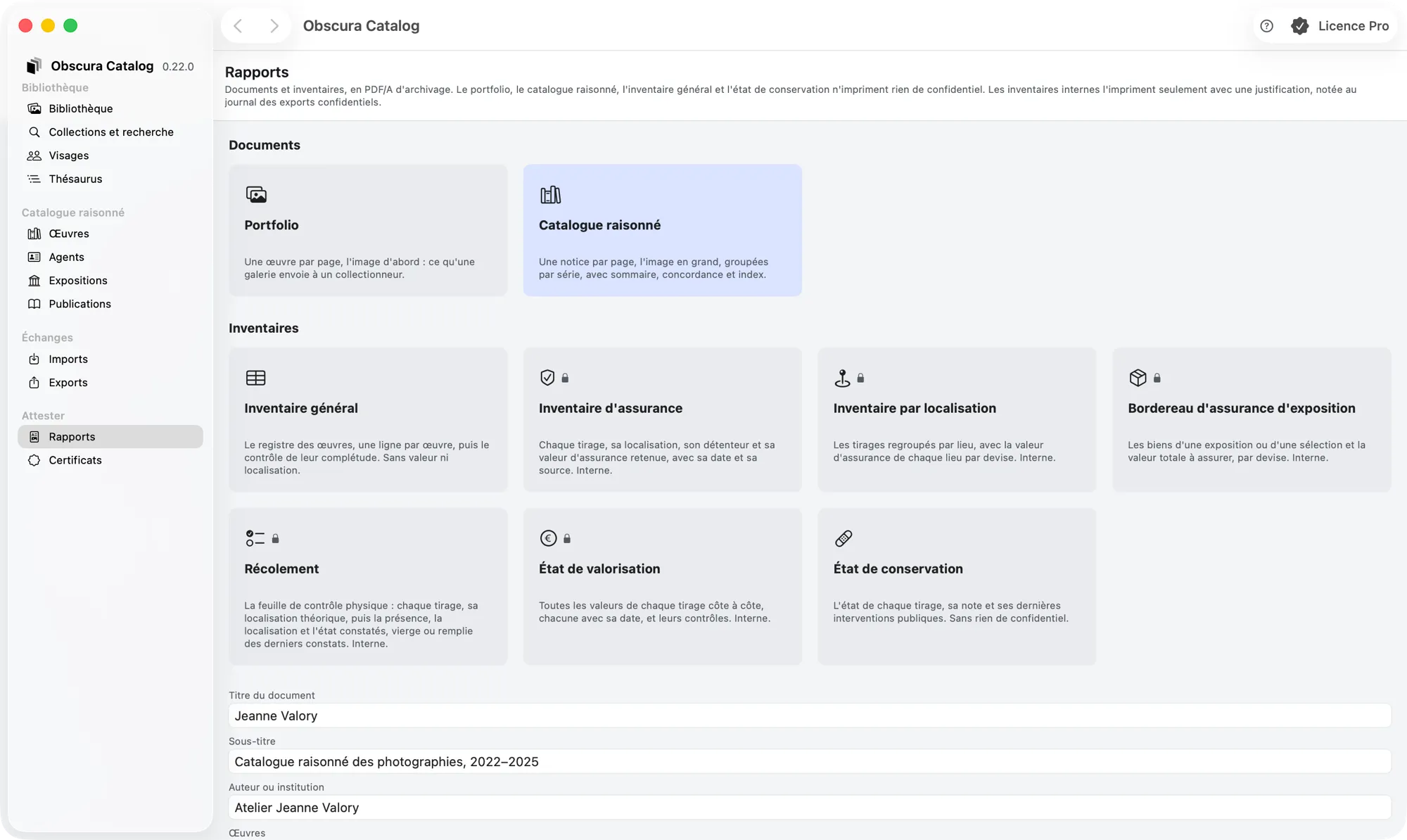Choose the Récolement report card
The width and height of the screenshot is (1407, 840).
368,587
